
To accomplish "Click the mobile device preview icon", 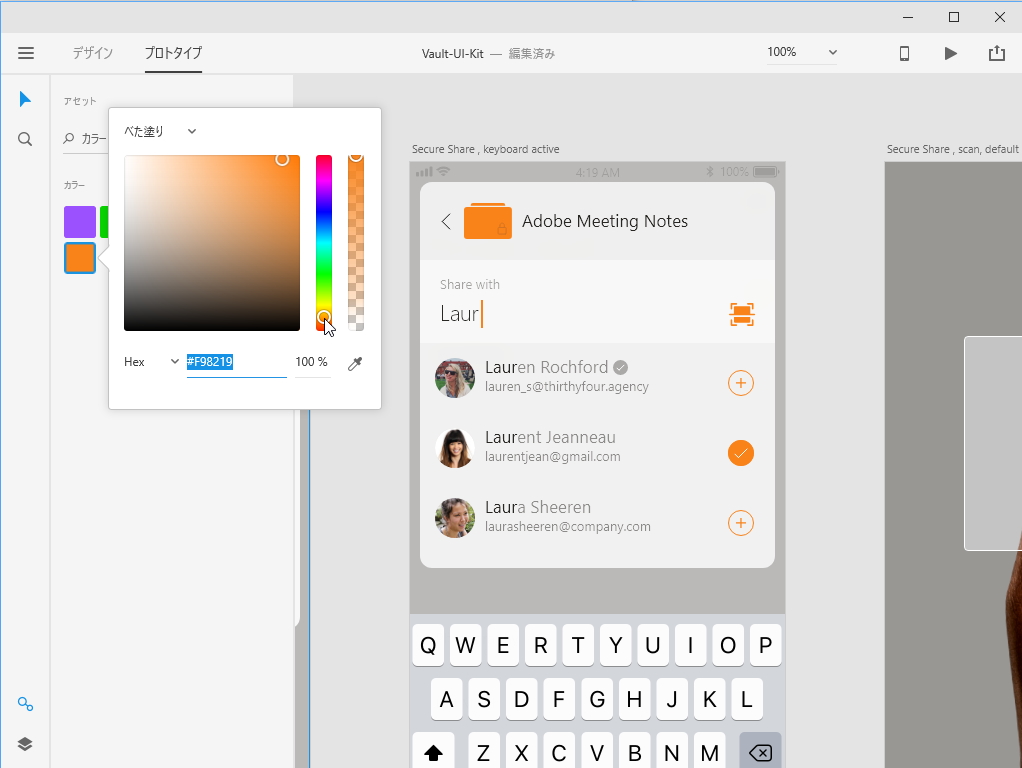I will [x=904, y=53].
